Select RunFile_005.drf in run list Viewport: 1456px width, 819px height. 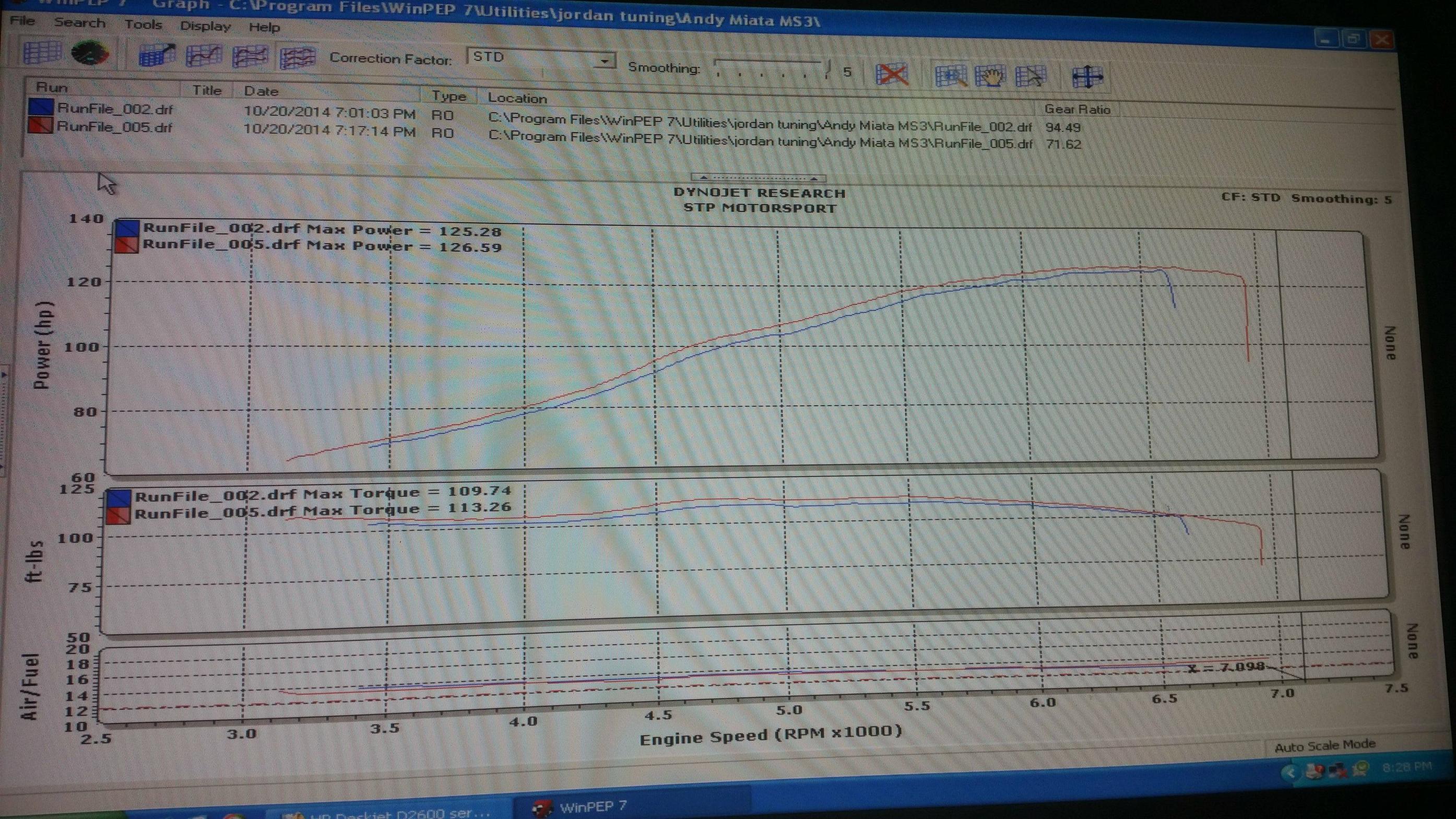[x=115, y=127]
